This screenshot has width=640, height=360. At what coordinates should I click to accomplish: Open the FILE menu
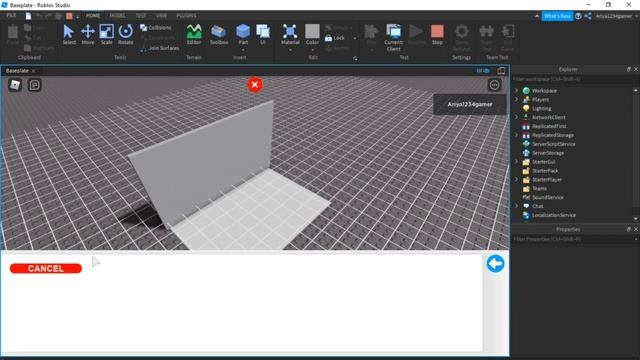pos(11,16)
